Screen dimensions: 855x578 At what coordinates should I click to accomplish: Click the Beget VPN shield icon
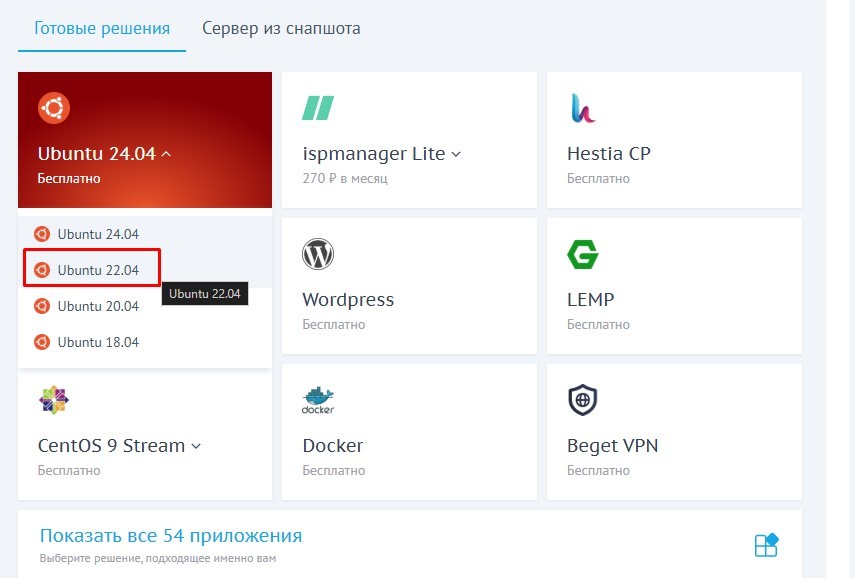[583, 400]
